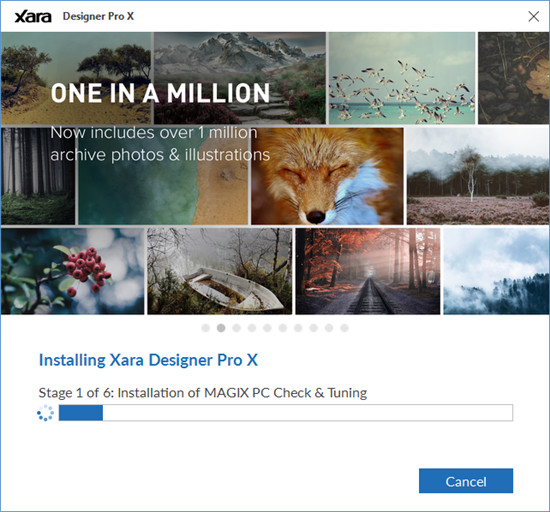Image resolution: width=550 pixels, height=512 pixels.
Task: Click the Xara logo in title bar
Action: click(33, 16)
